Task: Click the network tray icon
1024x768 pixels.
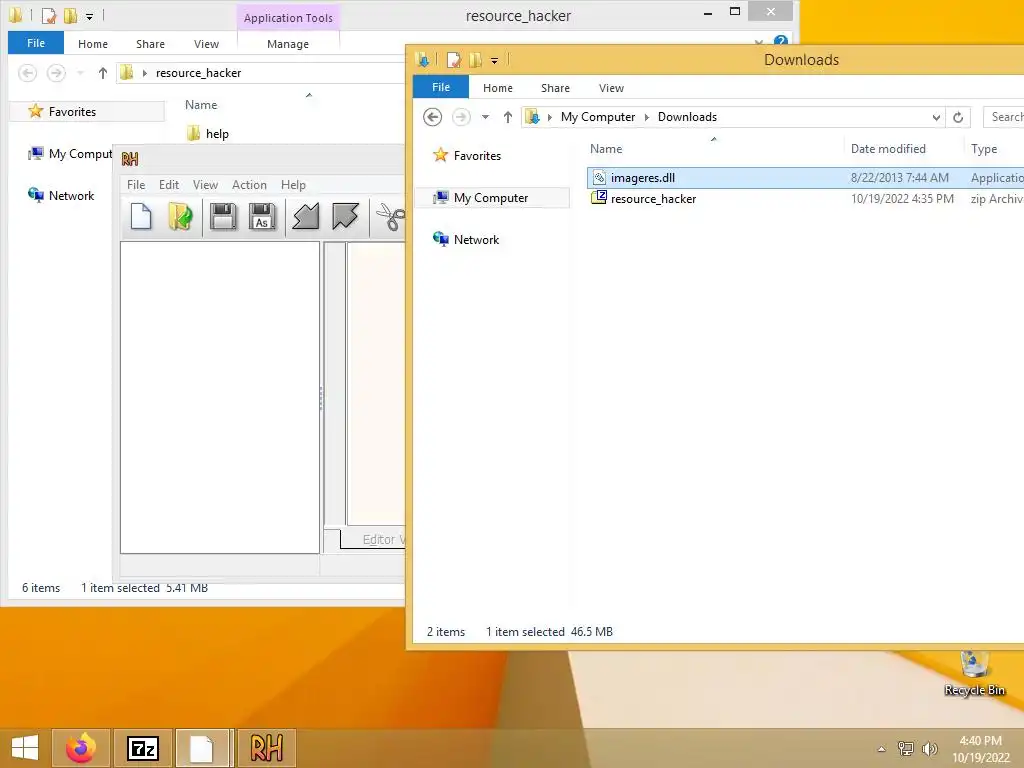Action: click(906, 749)
